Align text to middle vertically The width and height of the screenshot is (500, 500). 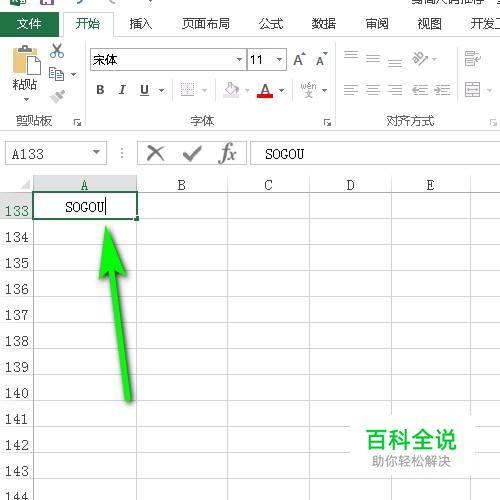pos(373,59)
